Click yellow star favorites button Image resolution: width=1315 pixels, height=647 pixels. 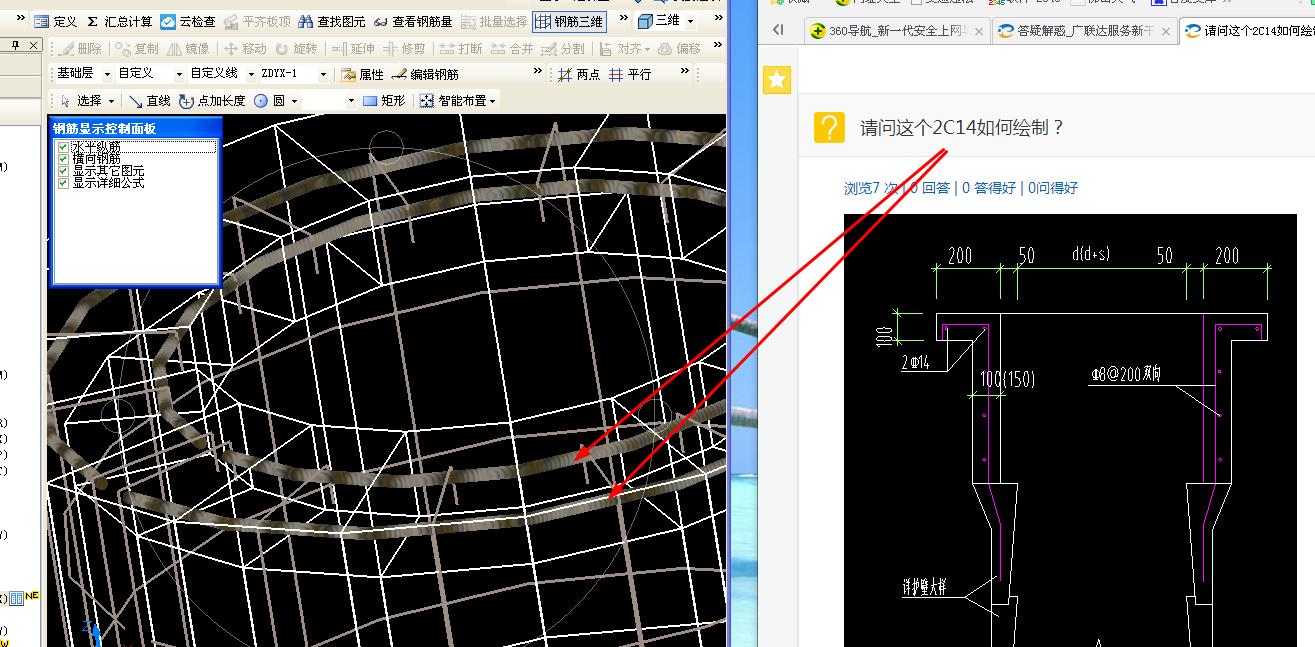click(778, 81)
